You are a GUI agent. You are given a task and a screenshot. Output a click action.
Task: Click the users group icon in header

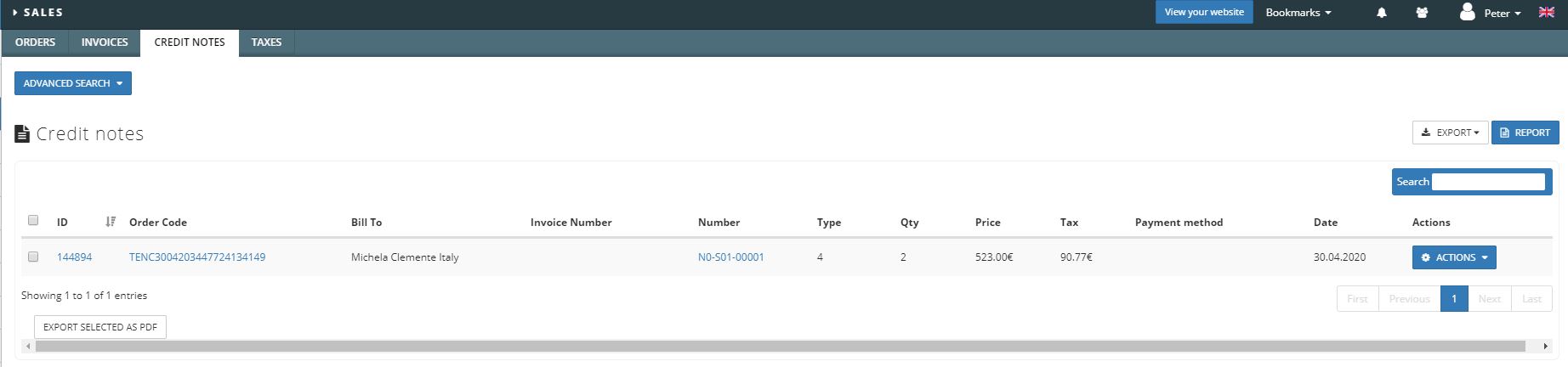click(1422, 13)
